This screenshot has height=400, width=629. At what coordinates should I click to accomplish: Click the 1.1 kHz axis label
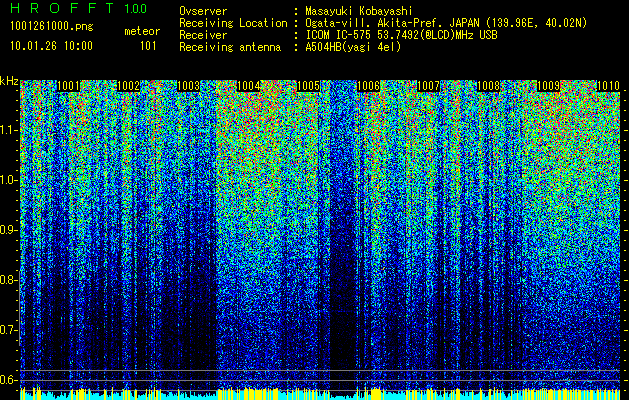point(8,130)
